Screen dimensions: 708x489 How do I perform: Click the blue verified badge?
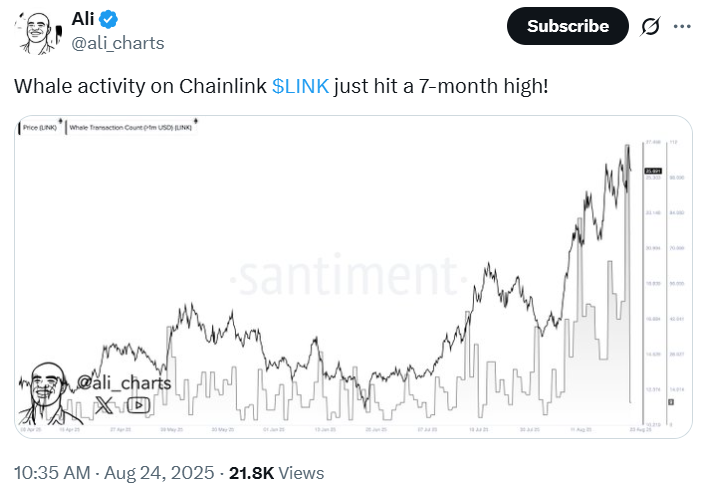(x=108, y=19)
